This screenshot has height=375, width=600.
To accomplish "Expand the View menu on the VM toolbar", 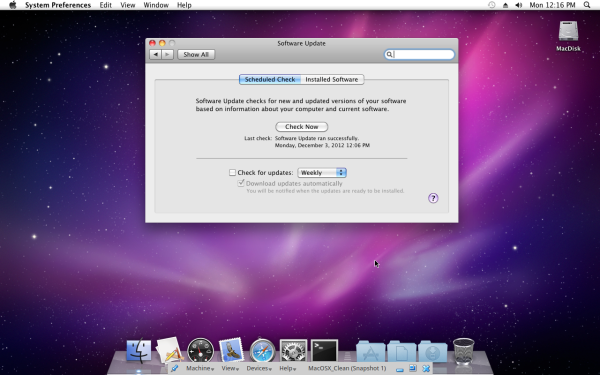I will (230, 368).
